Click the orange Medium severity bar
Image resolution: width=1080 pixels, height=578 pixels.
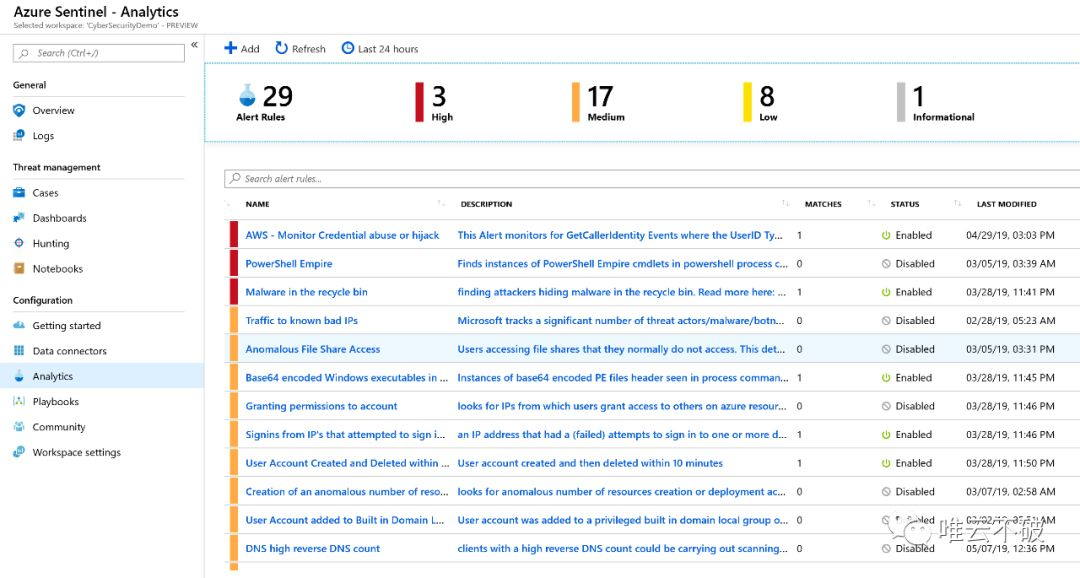click(x=576, y=102)
